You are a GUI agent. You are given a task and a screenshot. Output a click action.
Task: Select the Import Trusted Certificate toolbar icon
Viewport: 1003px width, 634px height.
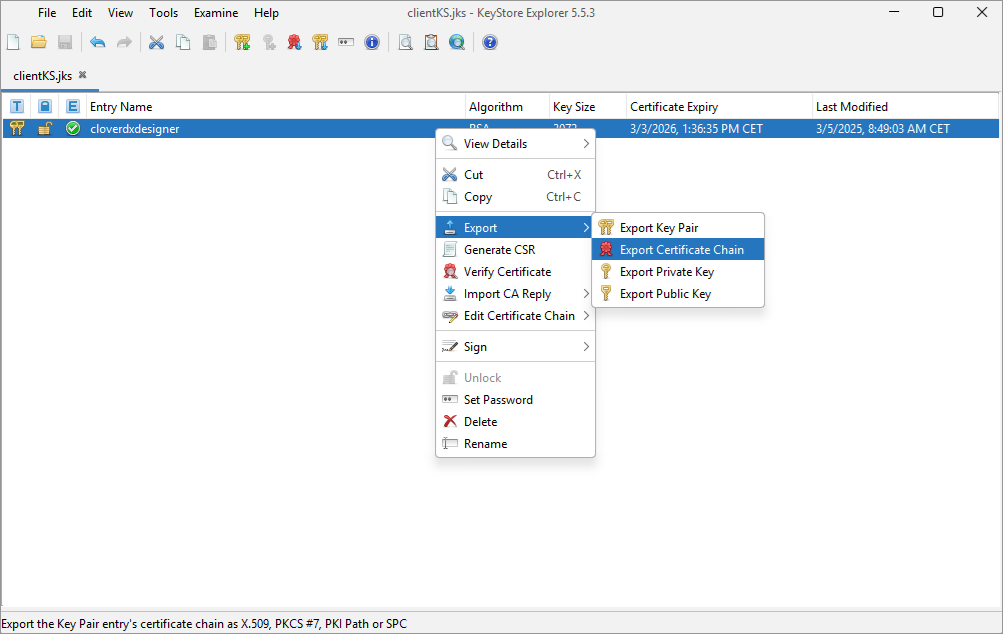coord(294,42)
